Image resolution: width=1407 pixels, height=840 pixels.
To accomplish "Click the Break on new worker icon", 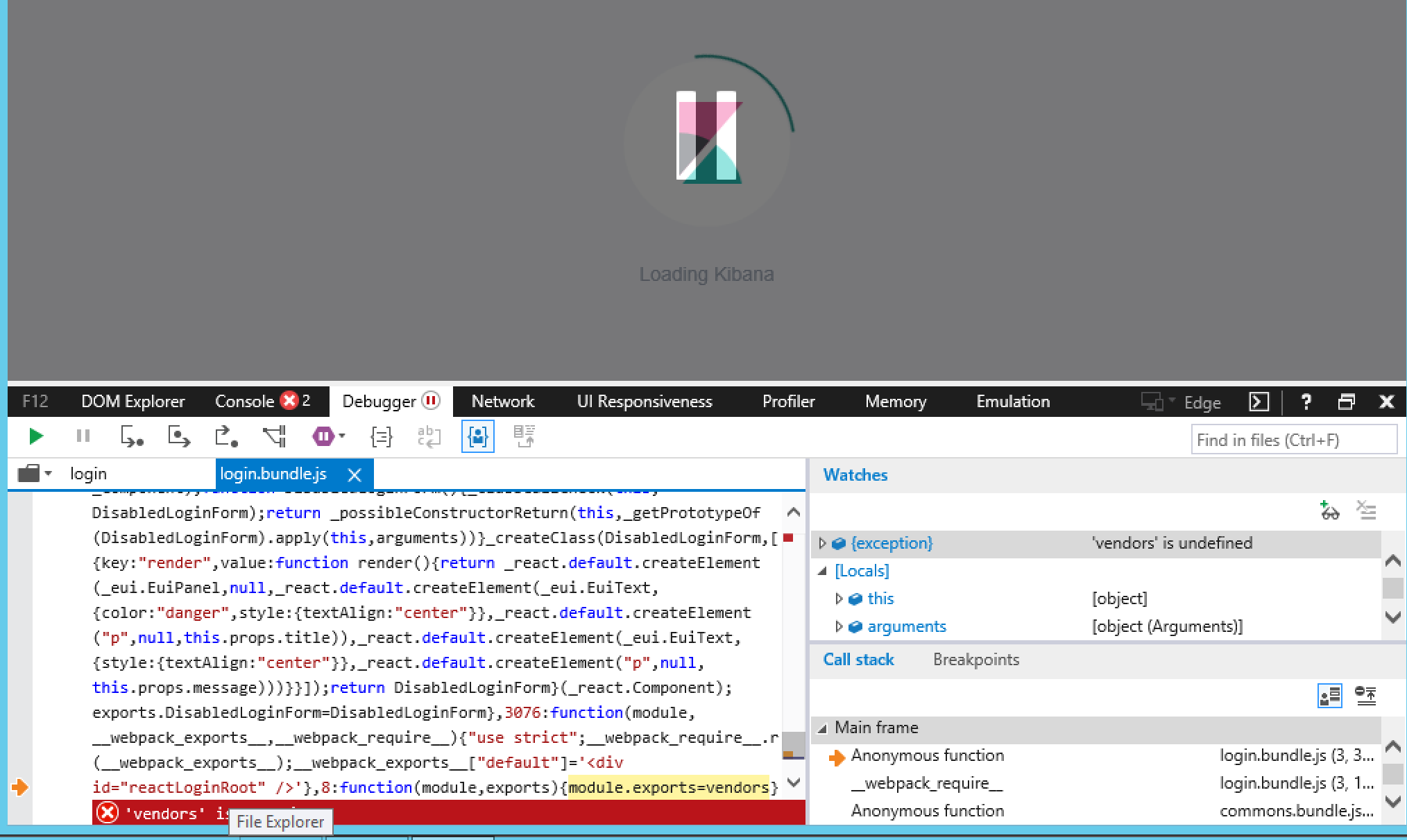I will click(x=275, y=436).
